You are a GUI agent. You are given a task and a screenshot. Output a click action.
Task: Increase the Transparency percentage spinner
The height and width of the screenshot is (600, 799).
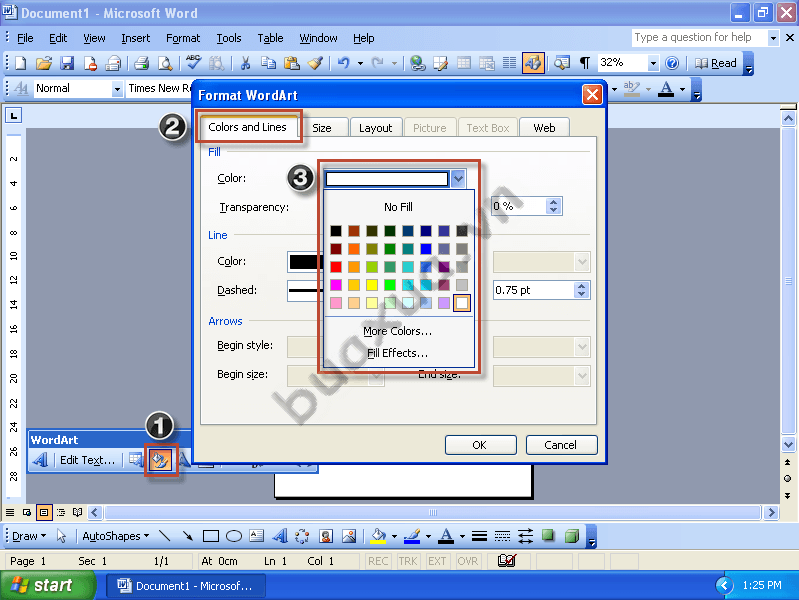[553, 202]
